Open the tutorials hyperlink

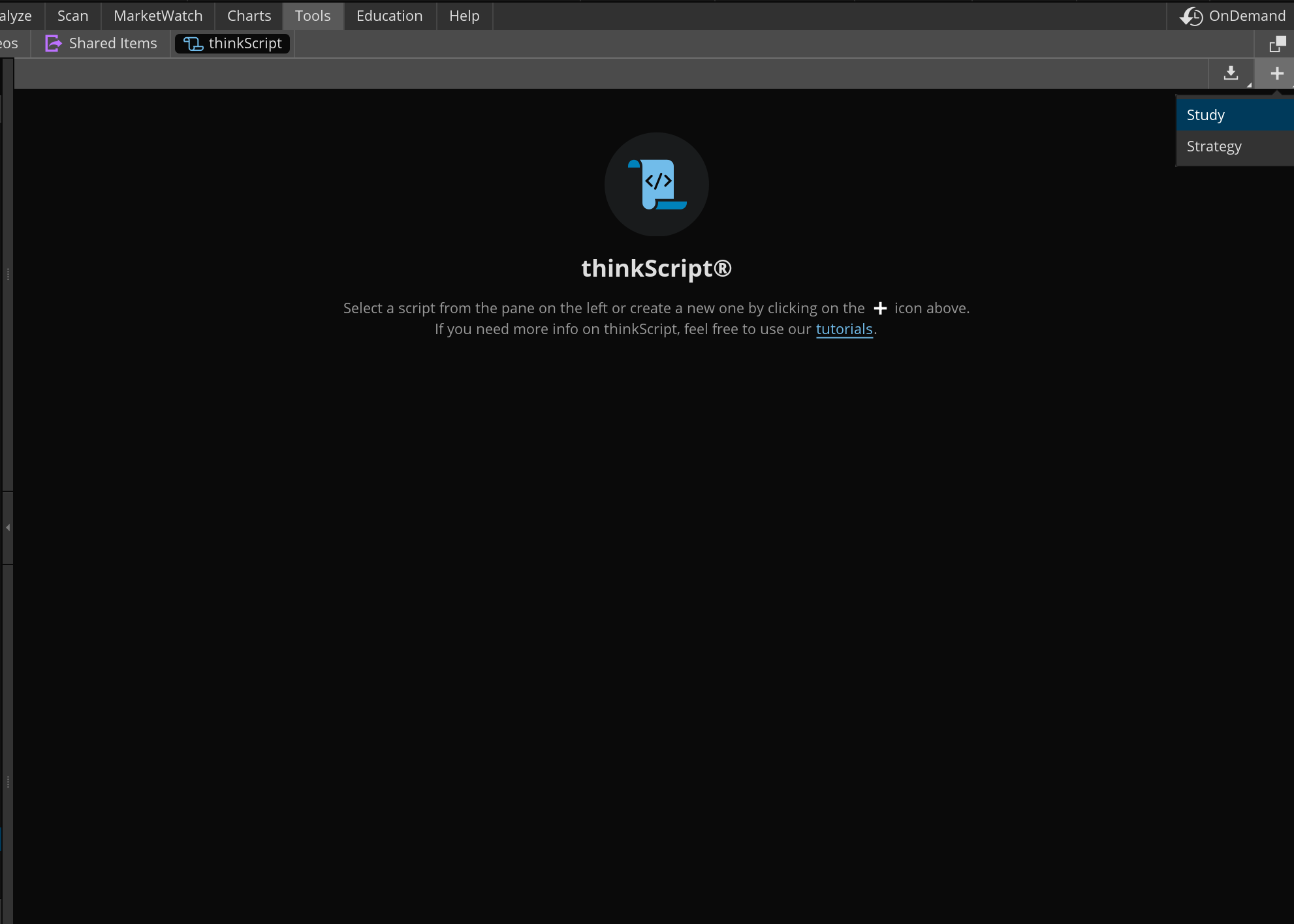pos(844,329)
